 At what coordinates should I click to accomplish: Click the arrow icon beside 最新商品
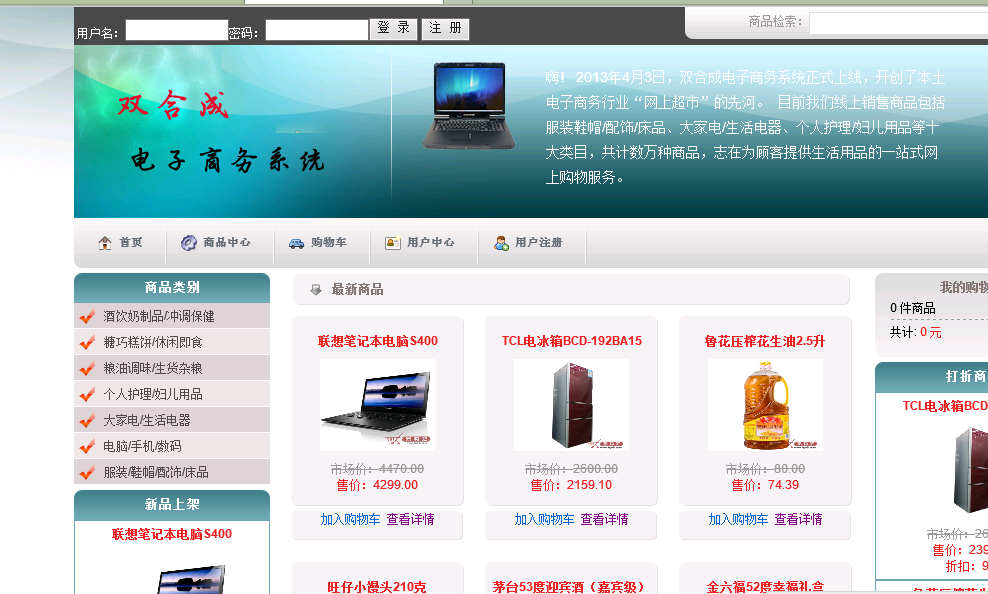pos(316,290)
